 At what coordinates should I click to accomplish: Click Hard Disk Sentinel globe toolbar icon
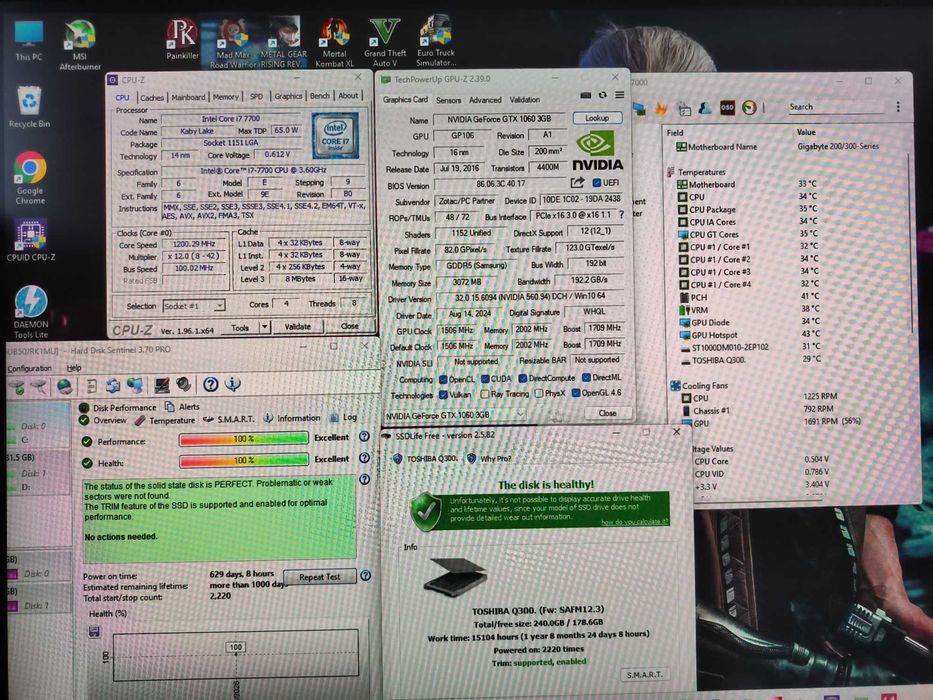64,386
